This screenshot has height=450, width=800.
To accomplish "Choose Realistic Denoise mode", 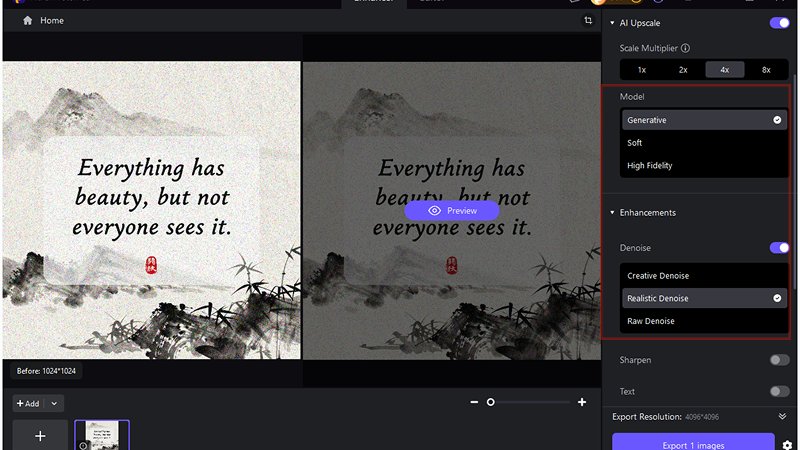I will point(704,298).
